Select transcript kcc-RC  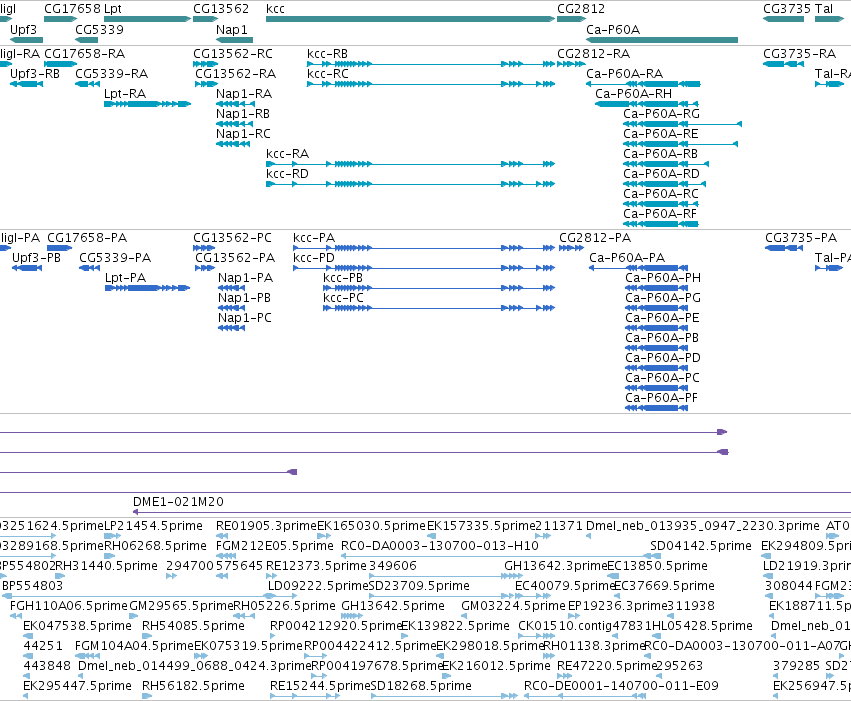pos(328,74)
